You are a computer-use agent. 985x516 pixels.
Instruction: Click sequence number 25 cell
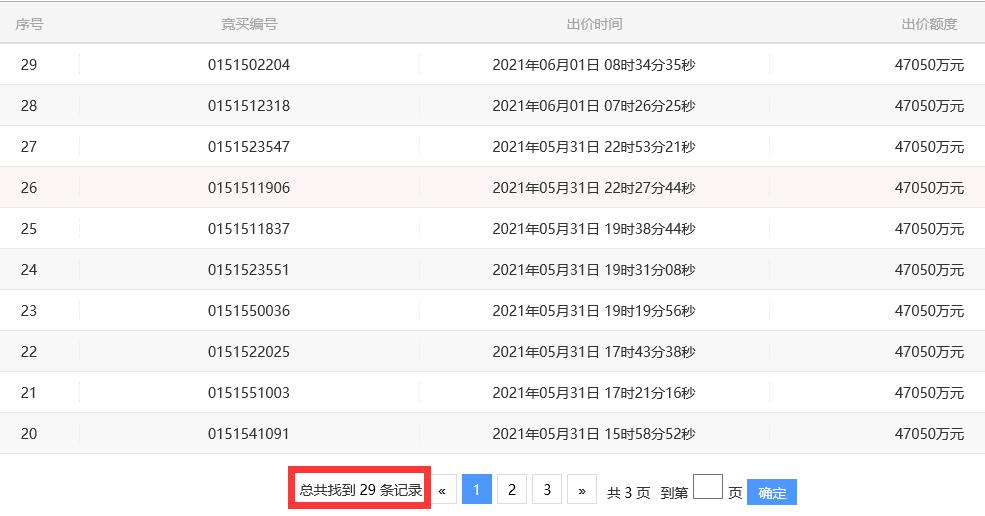point(29,228)
